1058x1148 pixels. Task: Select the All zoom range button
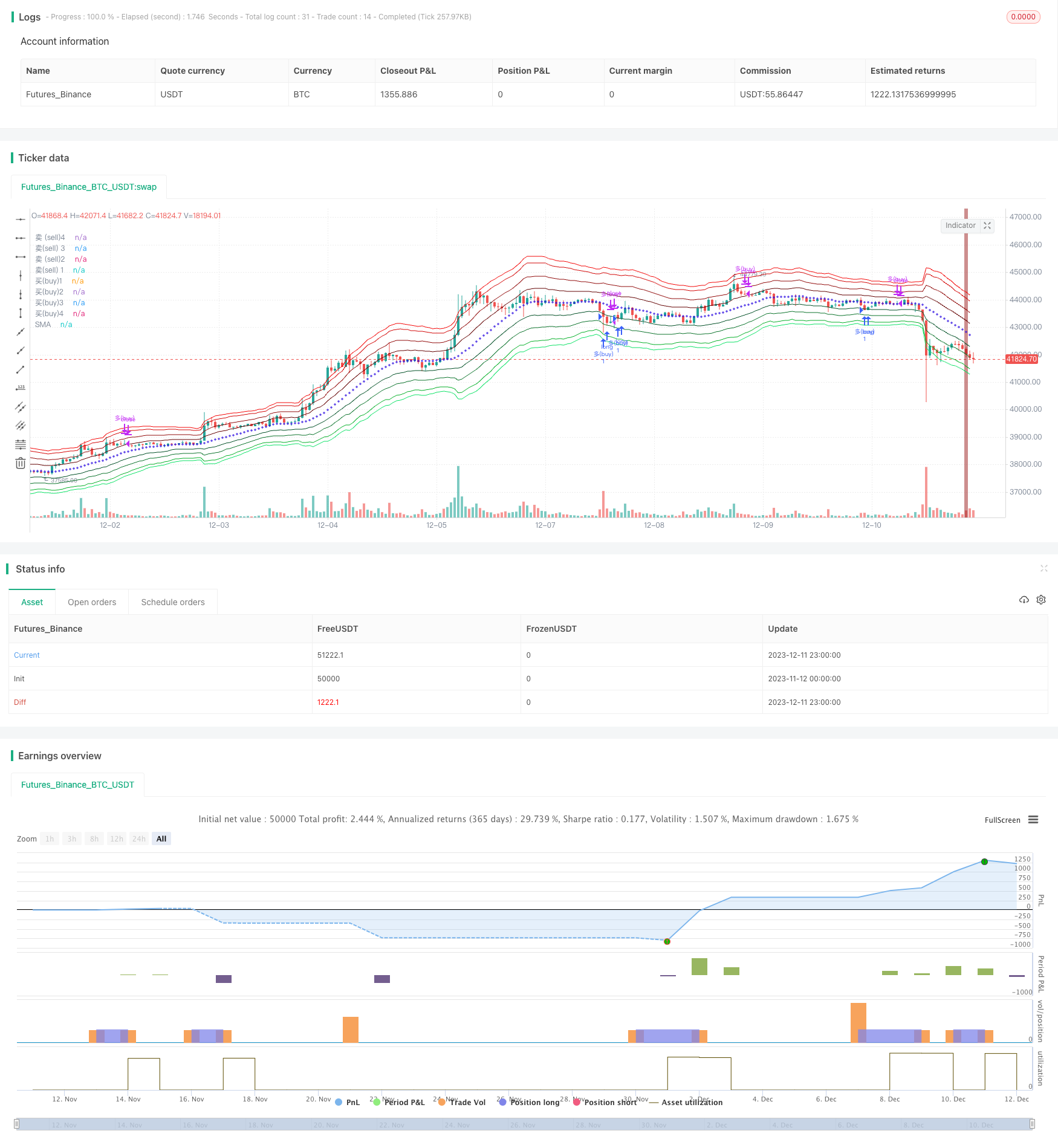(161, 838)
